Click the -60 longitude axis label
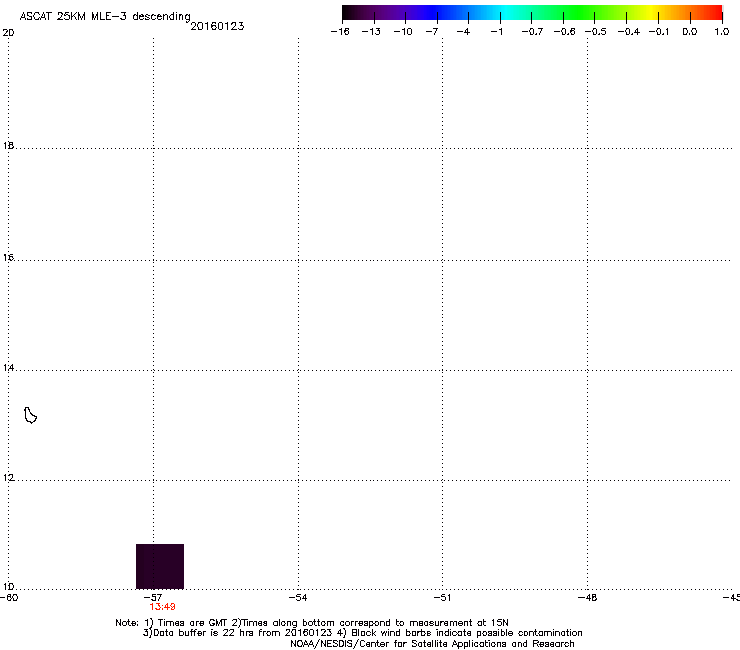Screen dimensions: 740x650 pos(9,598)
